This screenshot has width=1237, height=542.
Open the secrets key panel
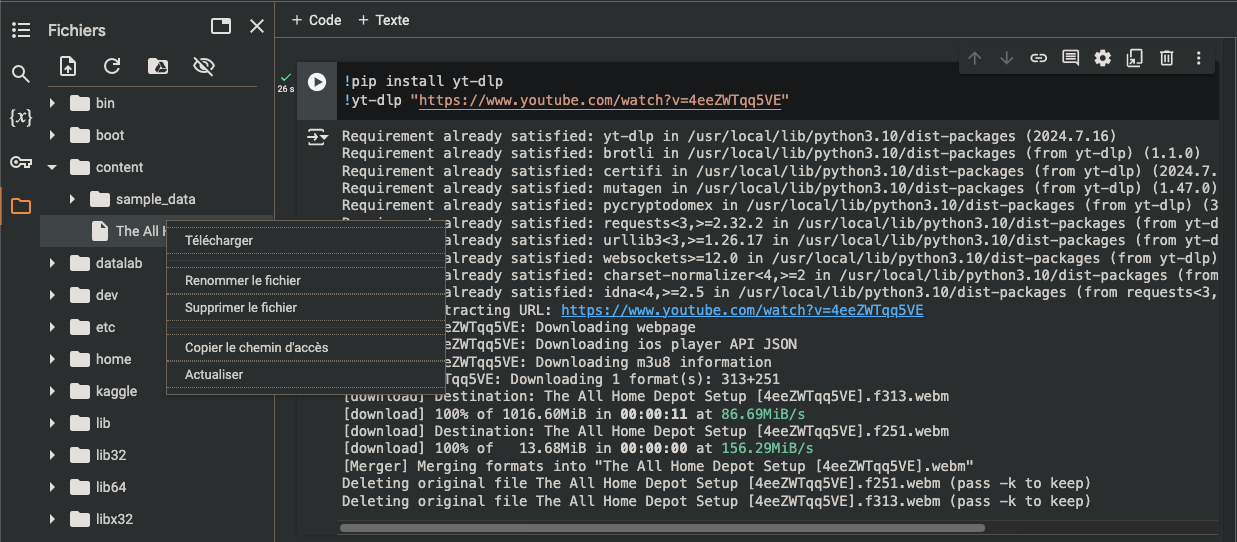pos(20,162)
